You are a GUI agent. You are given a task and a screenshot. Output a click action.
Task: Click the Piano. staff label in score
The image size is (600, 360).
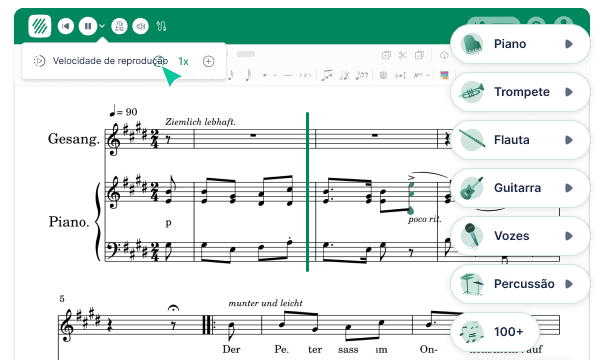(69, 222)
